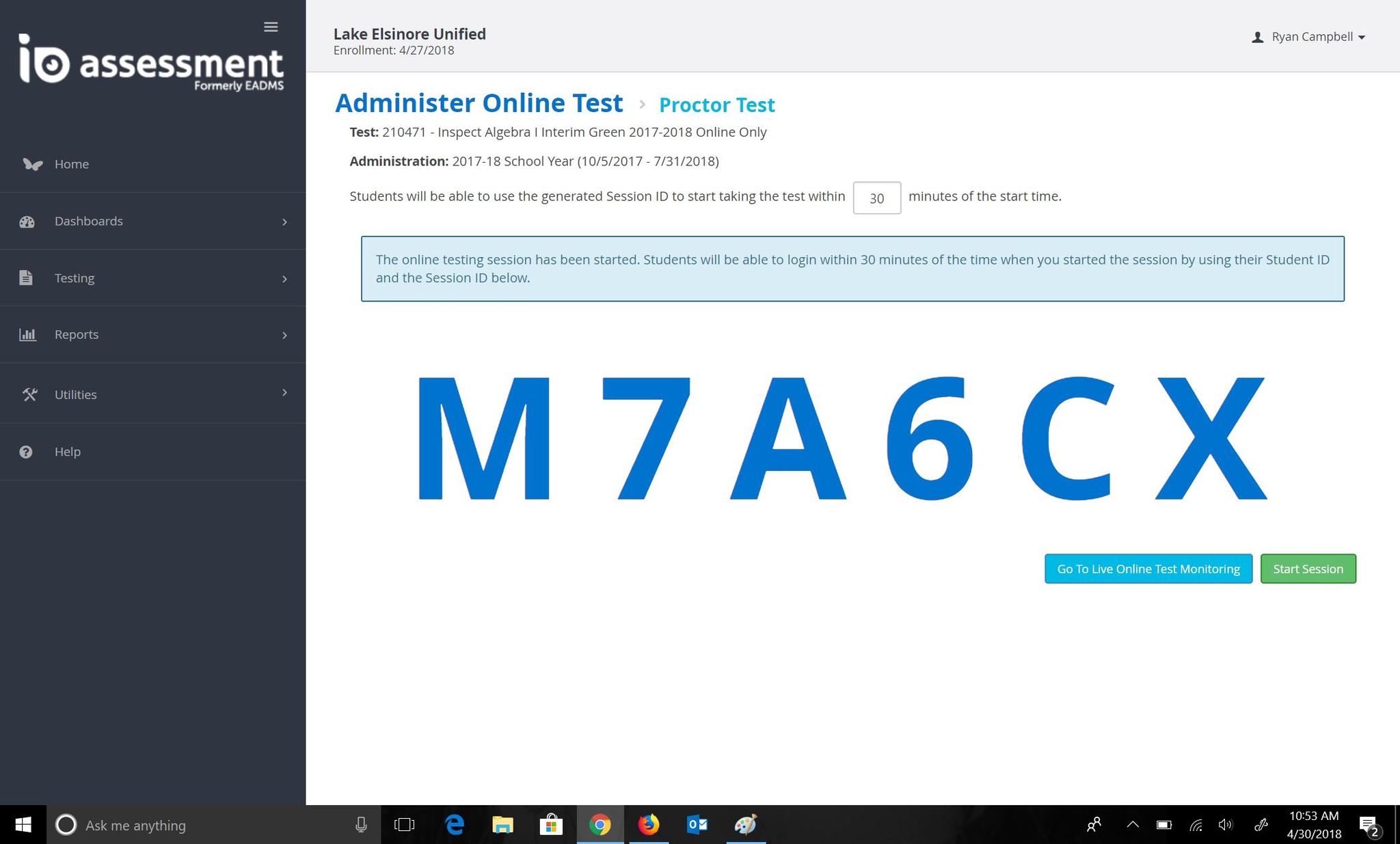Viewport: 1400px width, 844px height.
Task: Expand the Testing submenu chevron
Action: pos(284,279)
